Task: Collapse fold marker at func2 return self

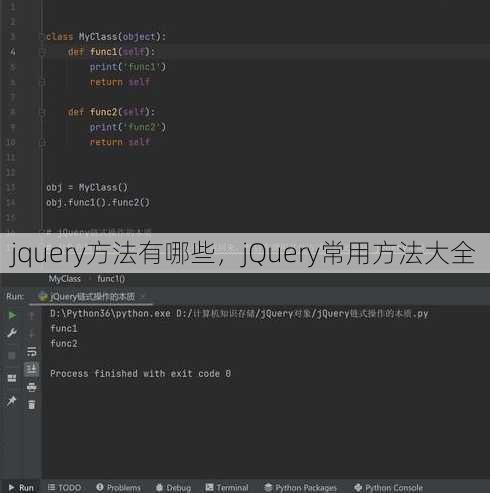Action: 42,142
